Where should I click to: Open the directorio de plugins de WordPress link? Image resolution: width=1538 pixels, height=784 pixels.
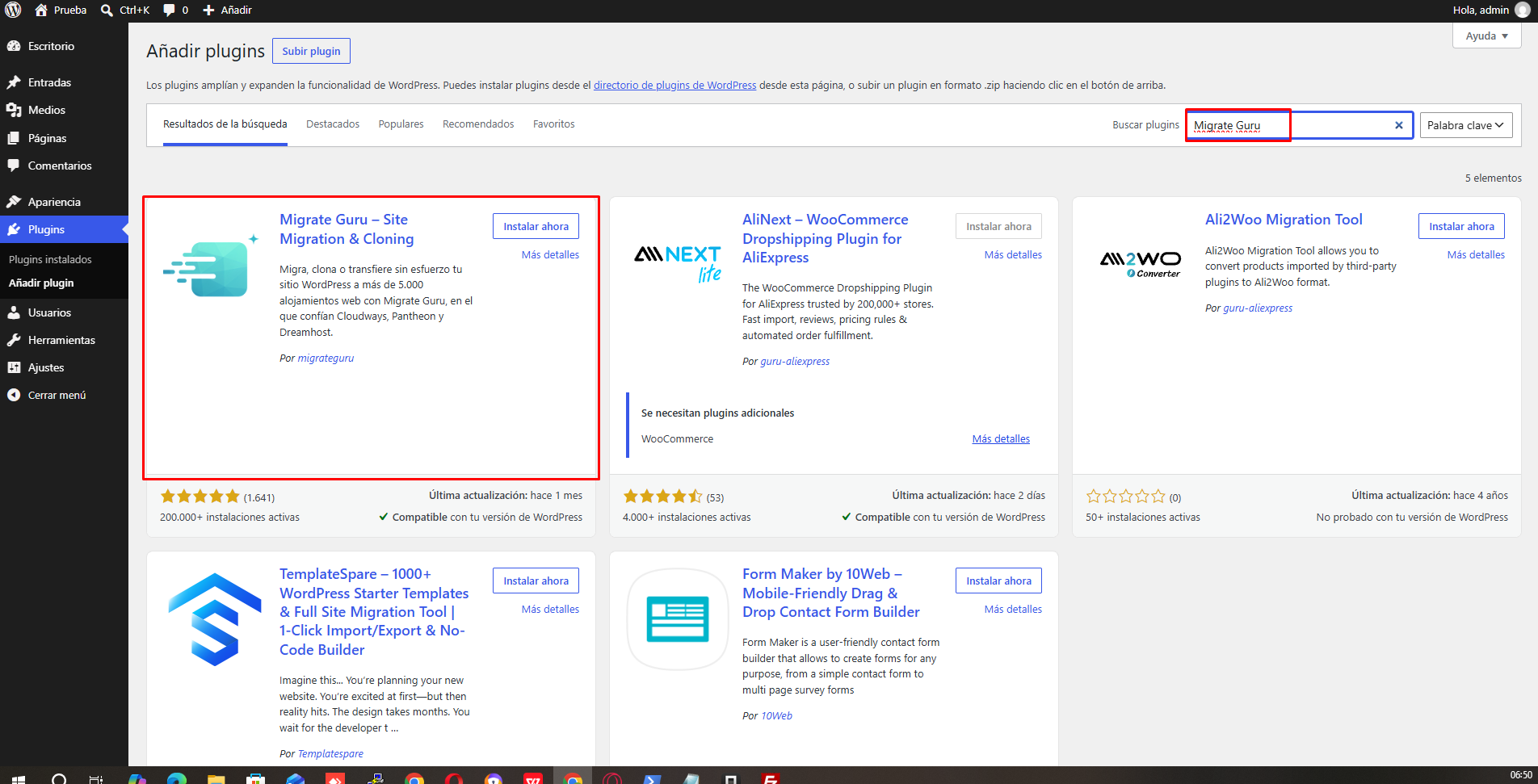click(674, 85)
